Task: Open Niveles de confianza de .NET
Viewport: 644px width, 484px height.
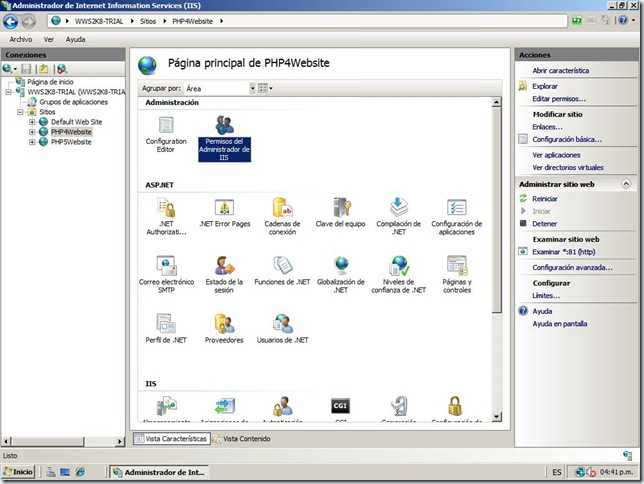Action: [x=398, y=274]
